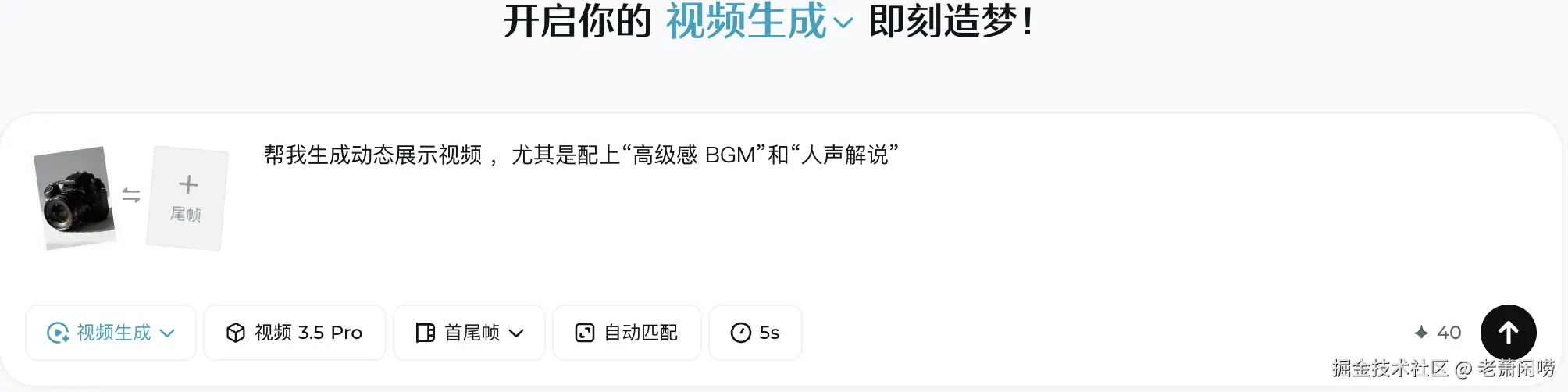Expand the 首尾帧 dropdown chevron
The height and width of the screenshot is (392, 1568).
coord(516,333)
